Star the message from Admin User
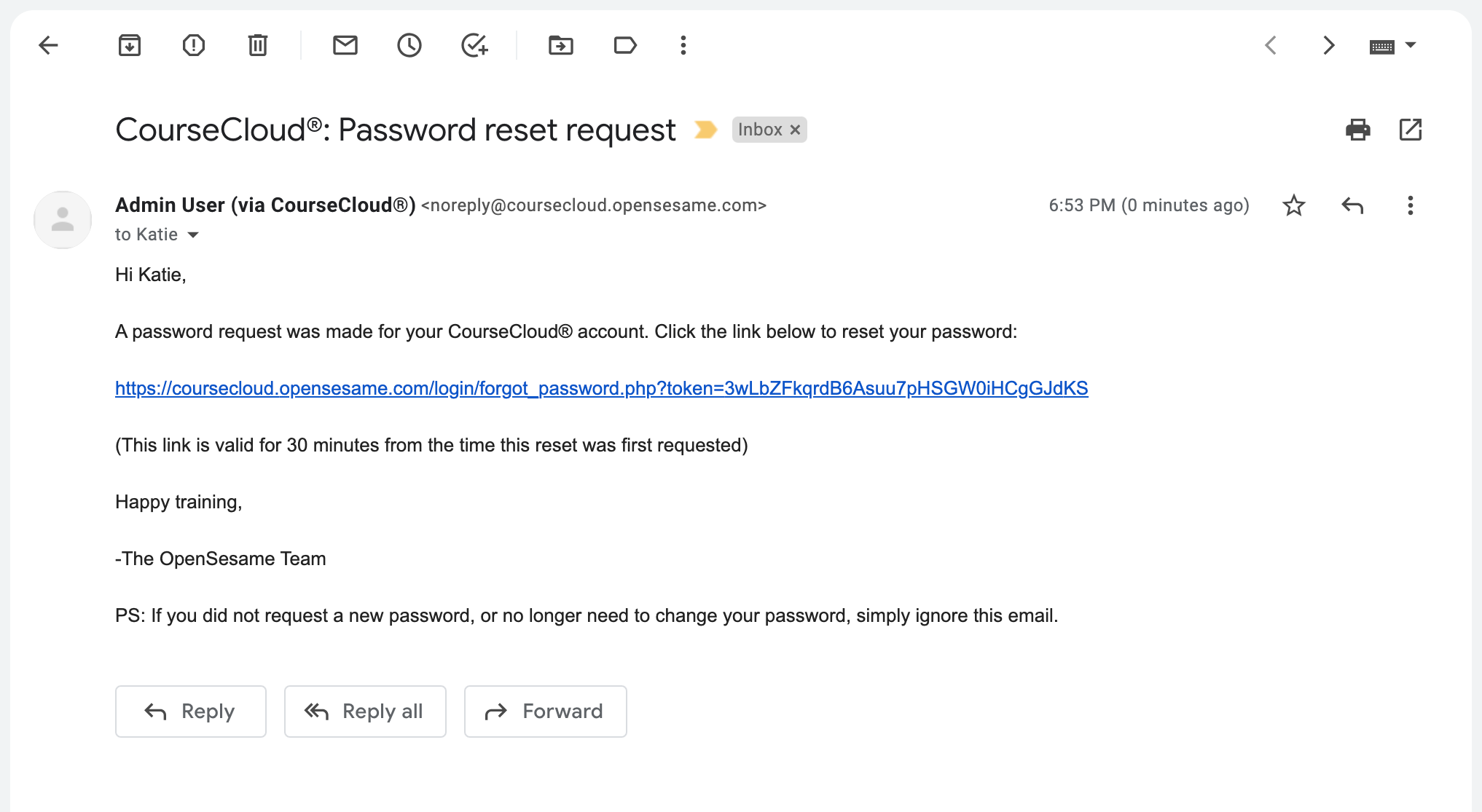This screenshot has width=1482, height=812. (1294, 205)
